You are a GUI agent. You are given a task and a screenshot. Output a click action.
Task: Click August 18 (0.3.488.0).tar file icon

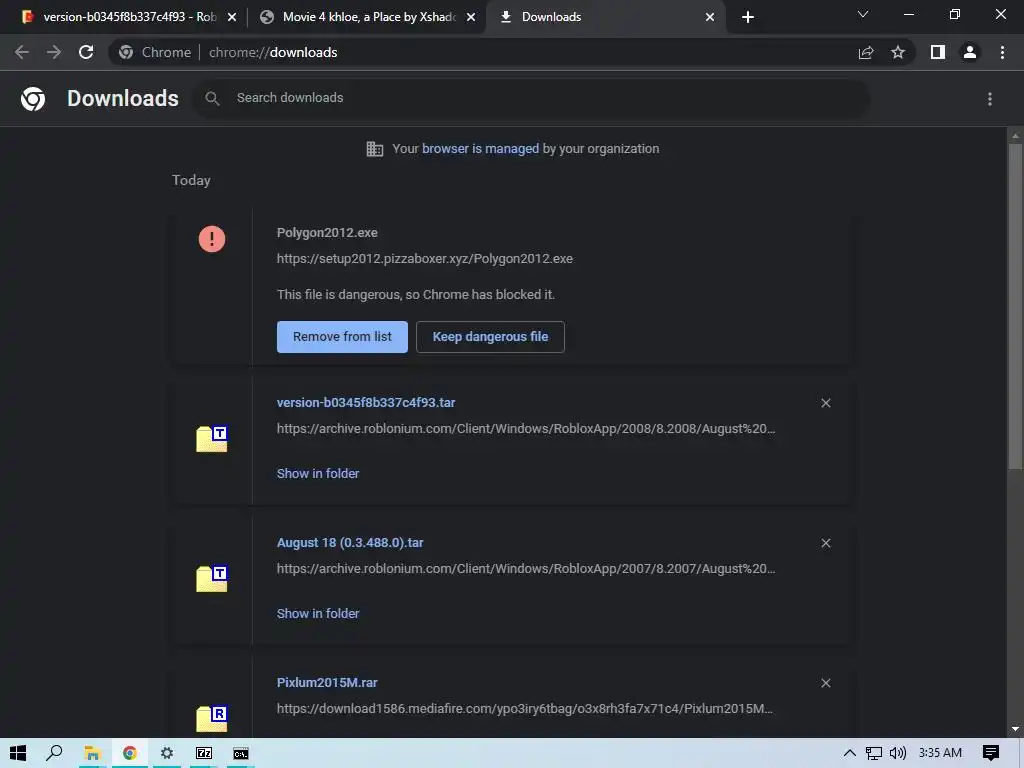coord(212,579)
